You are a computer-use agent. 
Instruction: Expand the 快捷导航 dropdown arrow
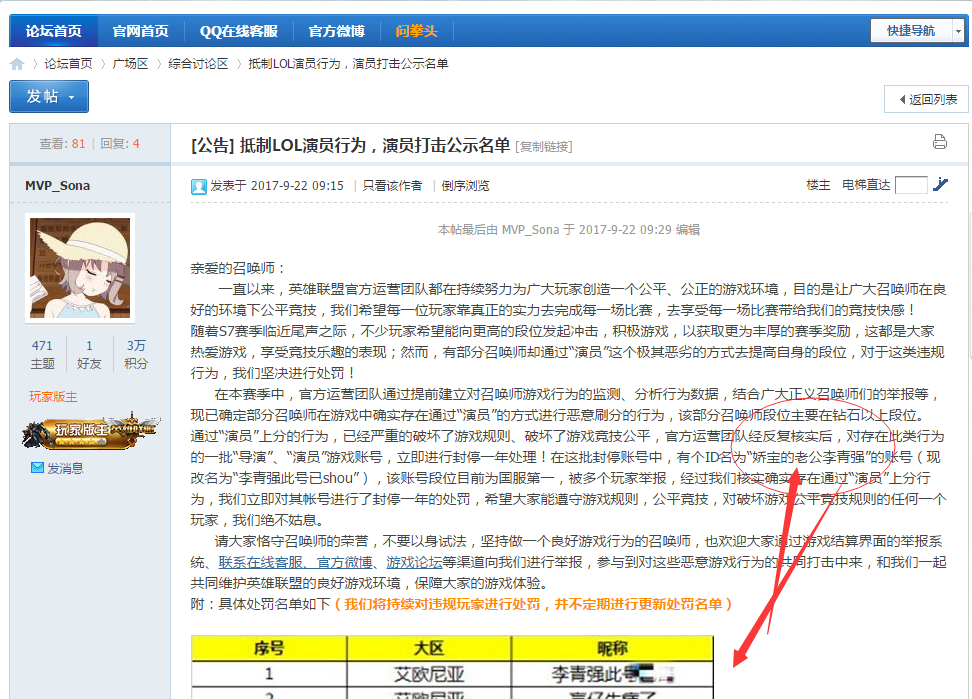click(958, 30)
